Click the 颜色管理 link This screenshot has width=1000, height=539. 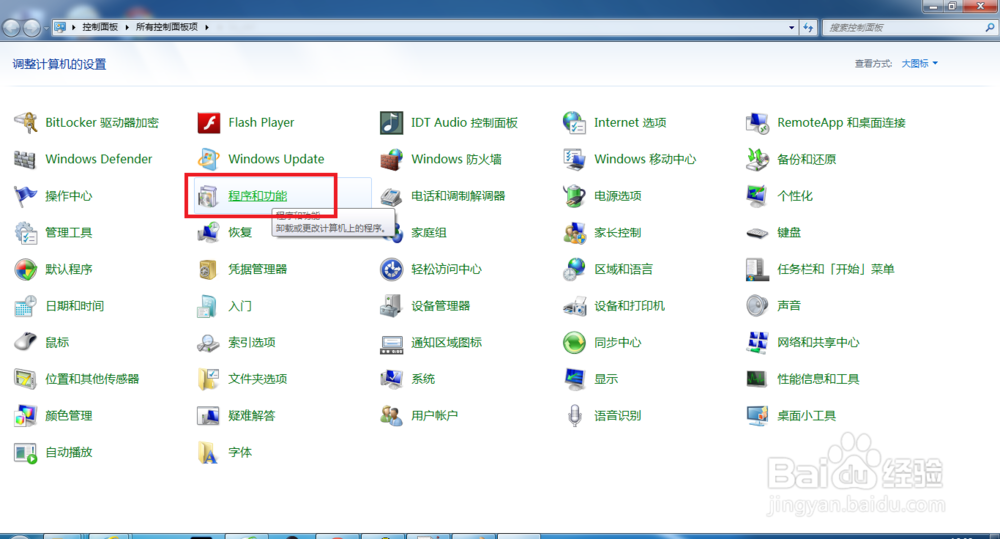pyautogui.click(x=69, y=415)
